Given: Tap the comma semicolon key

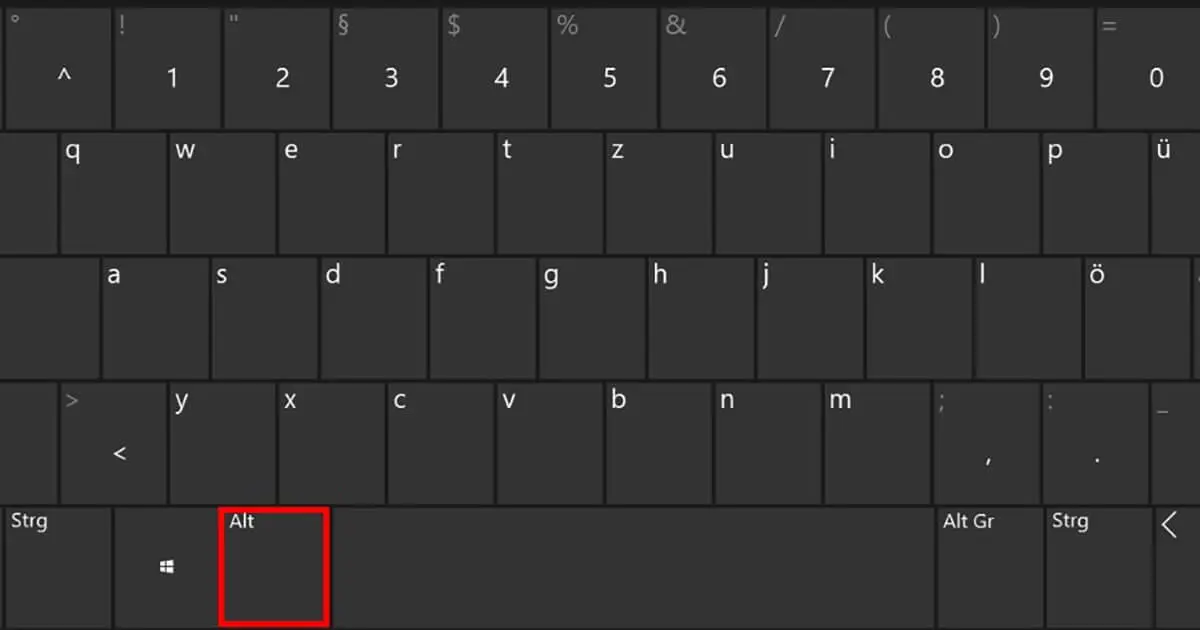Looking at the screenshot, I should [x=985, y=443].
